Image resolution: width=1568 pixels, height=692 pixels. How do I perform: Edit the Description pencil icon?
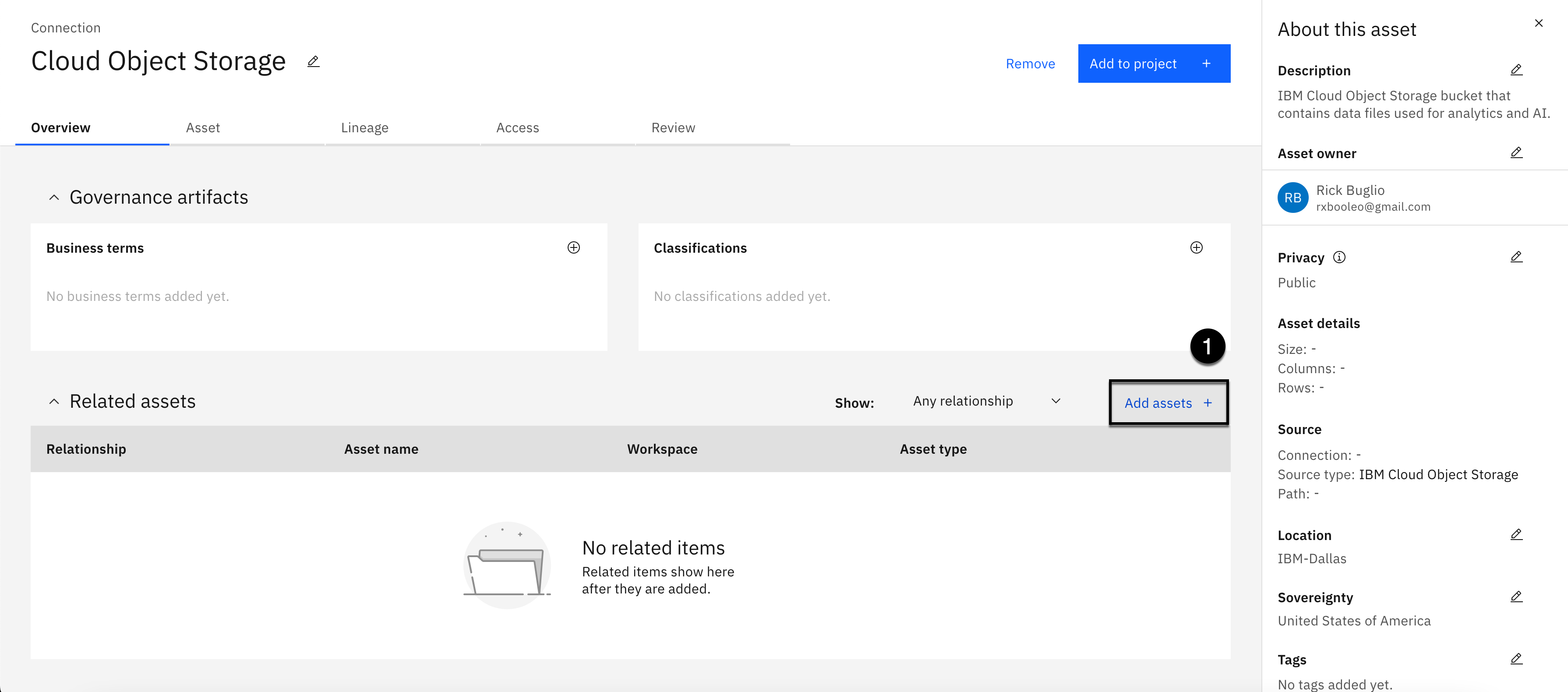[x=1516, y=70]
